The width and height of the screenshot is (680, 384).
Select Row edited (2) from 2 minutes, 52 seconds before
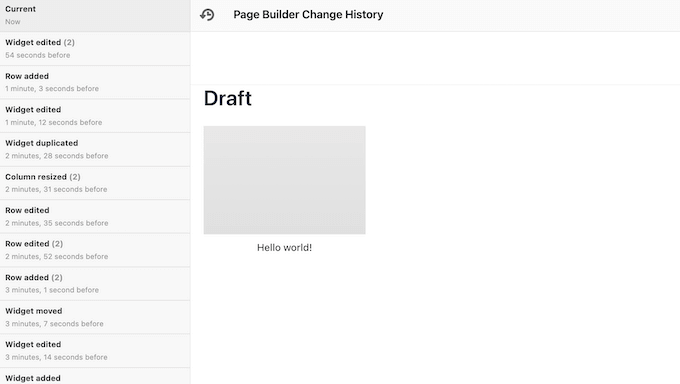(x=95, y=250)
